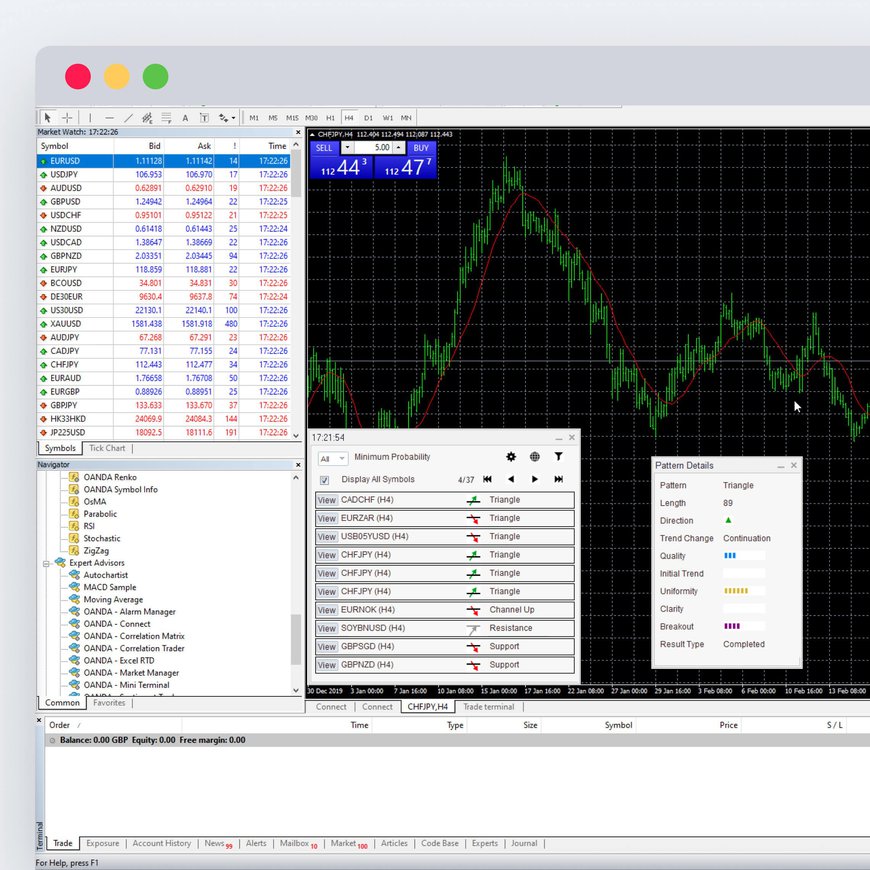Open the Minimum Probability dropdown
Viewport: 870px width, 870px height.
tap(332, 458)
